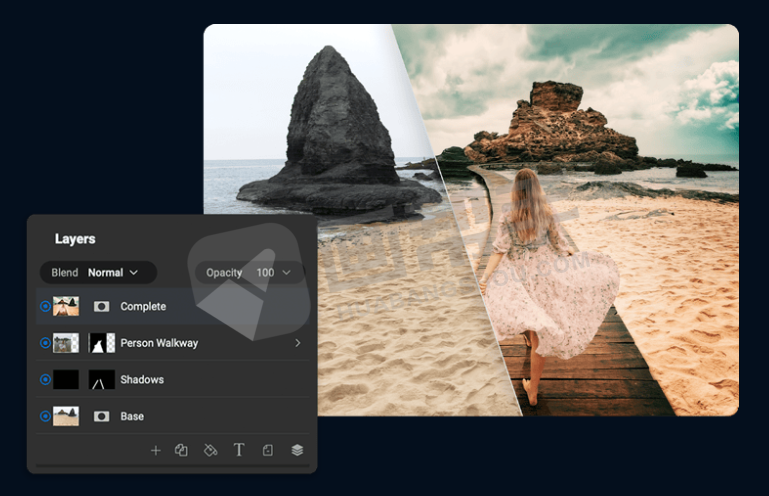The width and height of the screenshot is (769, 496).
Task: Click the paint bucket fill layer icon
Action: point(210,450)
